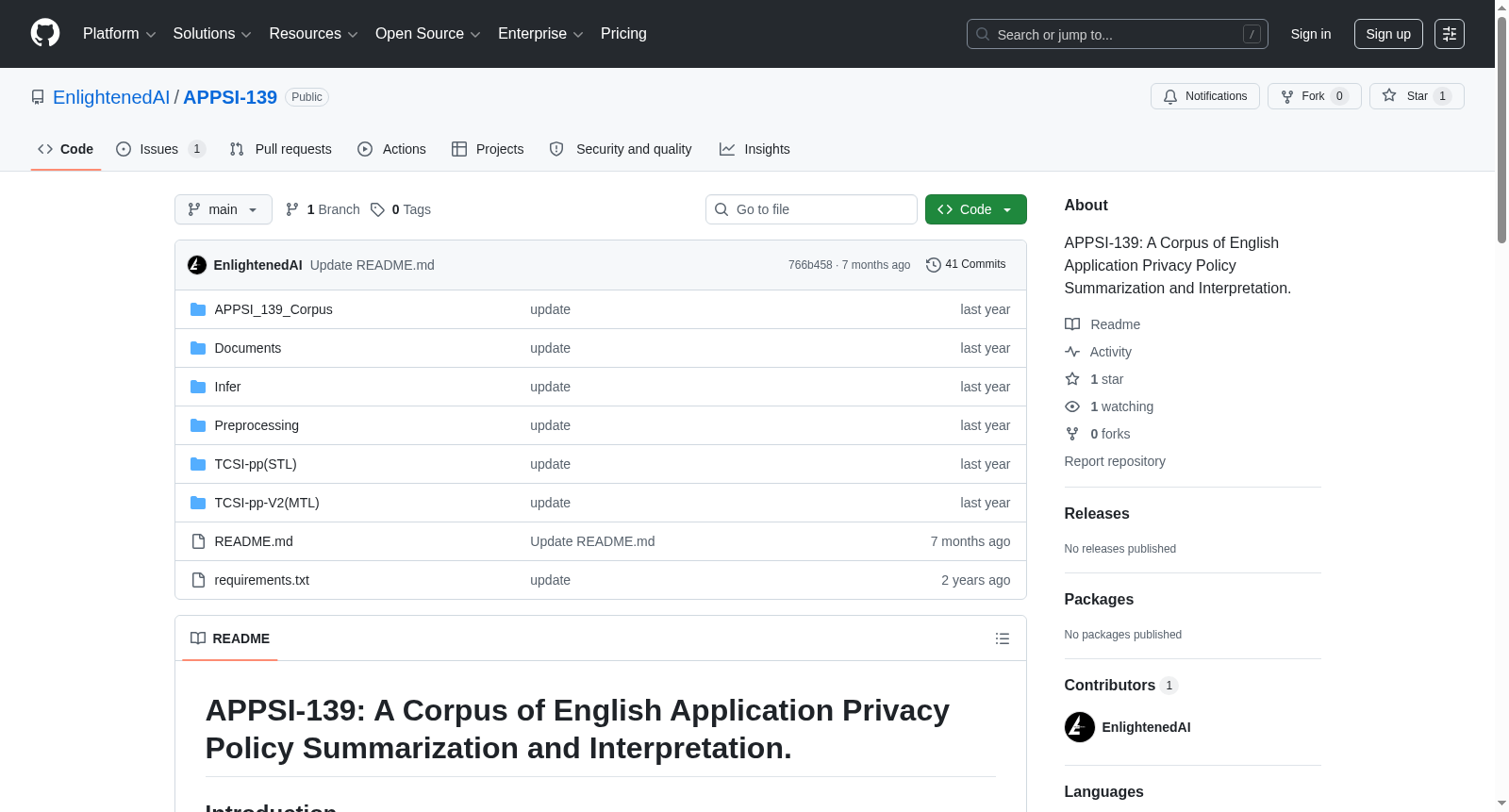Open the GitHub homepage logo

45,33
